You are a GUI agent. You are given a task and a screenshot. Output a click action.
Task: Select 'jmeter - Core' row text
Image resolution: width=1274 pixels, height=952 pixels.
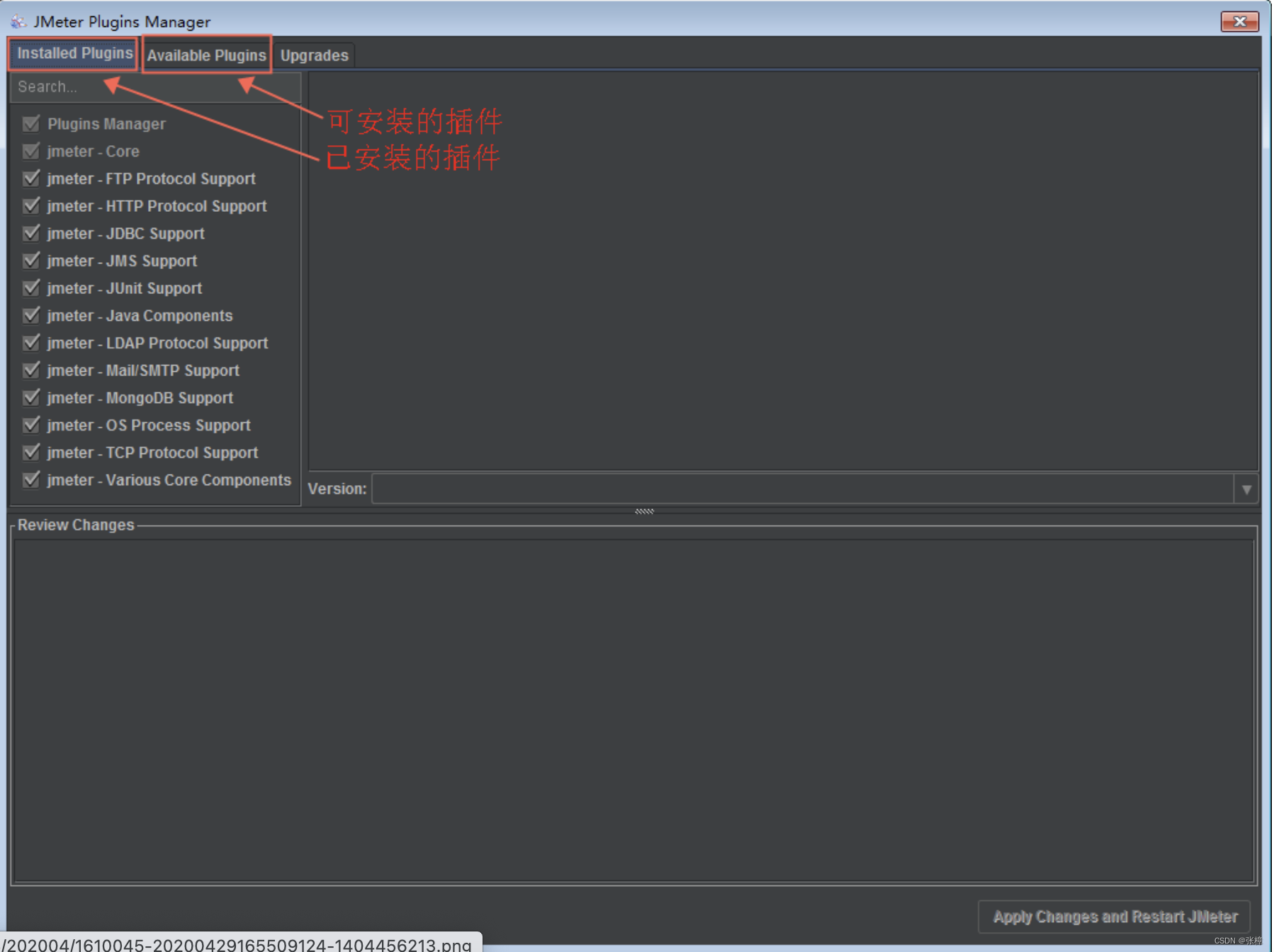[x=93, y=152]
